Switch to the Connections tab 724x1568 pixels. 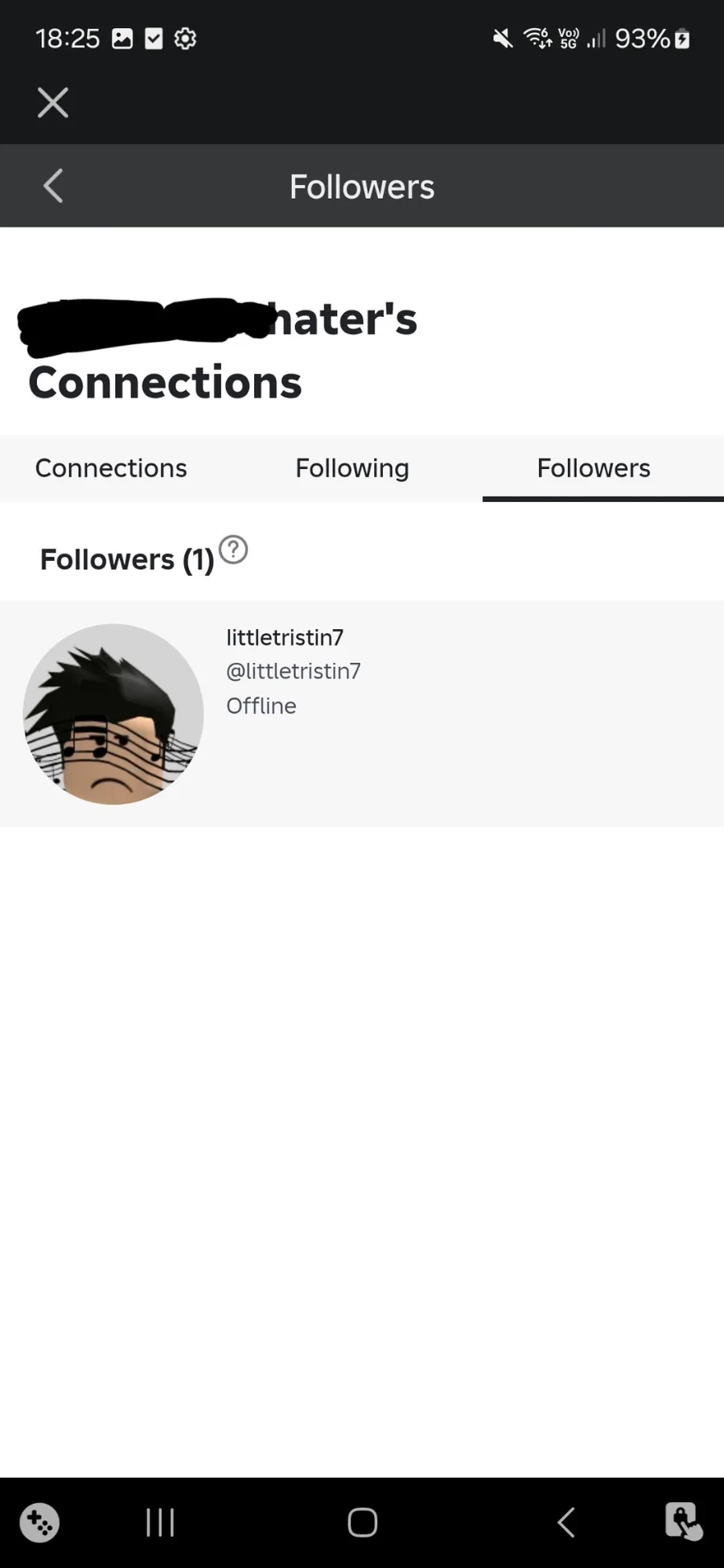pos(111,468)
